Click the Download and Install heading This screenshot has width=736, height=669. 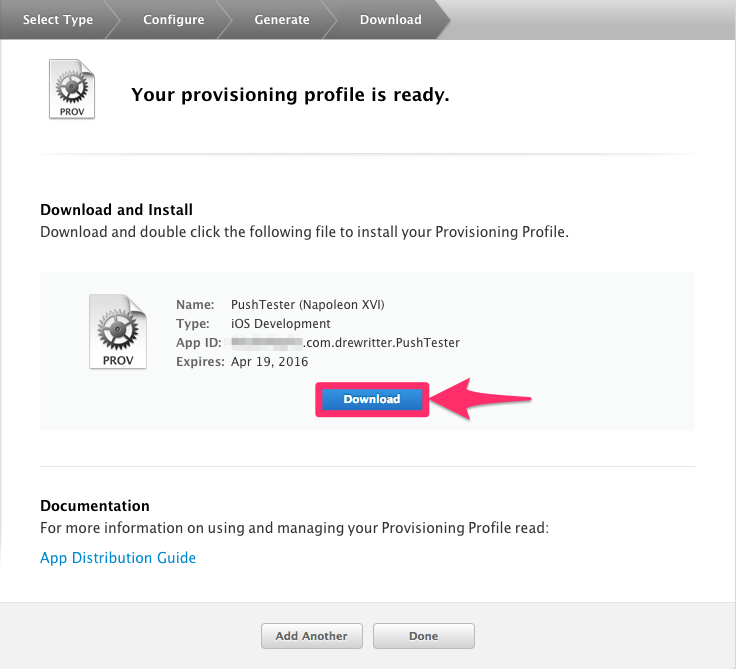click(x=116, y=210)
